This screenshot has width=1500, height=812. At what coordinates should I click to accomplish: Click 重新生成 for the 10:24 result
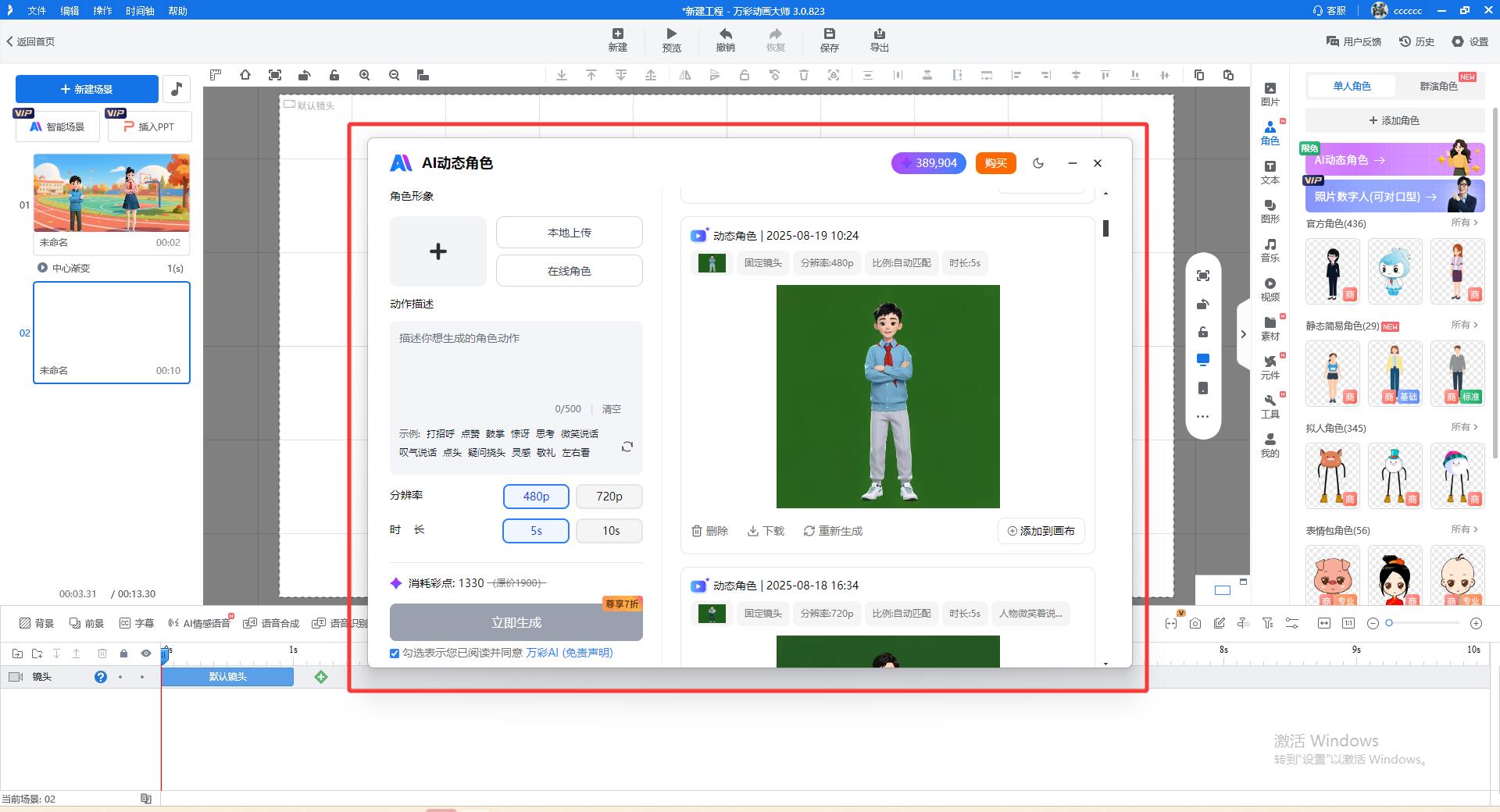(833, 531)
